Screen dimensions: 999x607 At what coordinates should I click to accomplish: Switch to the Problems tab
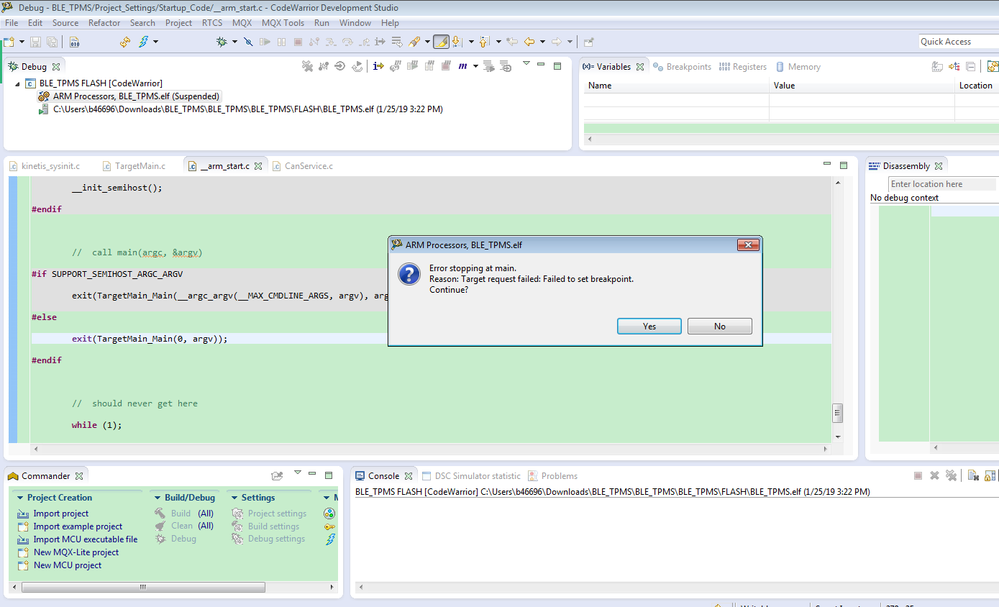(552, 476)
